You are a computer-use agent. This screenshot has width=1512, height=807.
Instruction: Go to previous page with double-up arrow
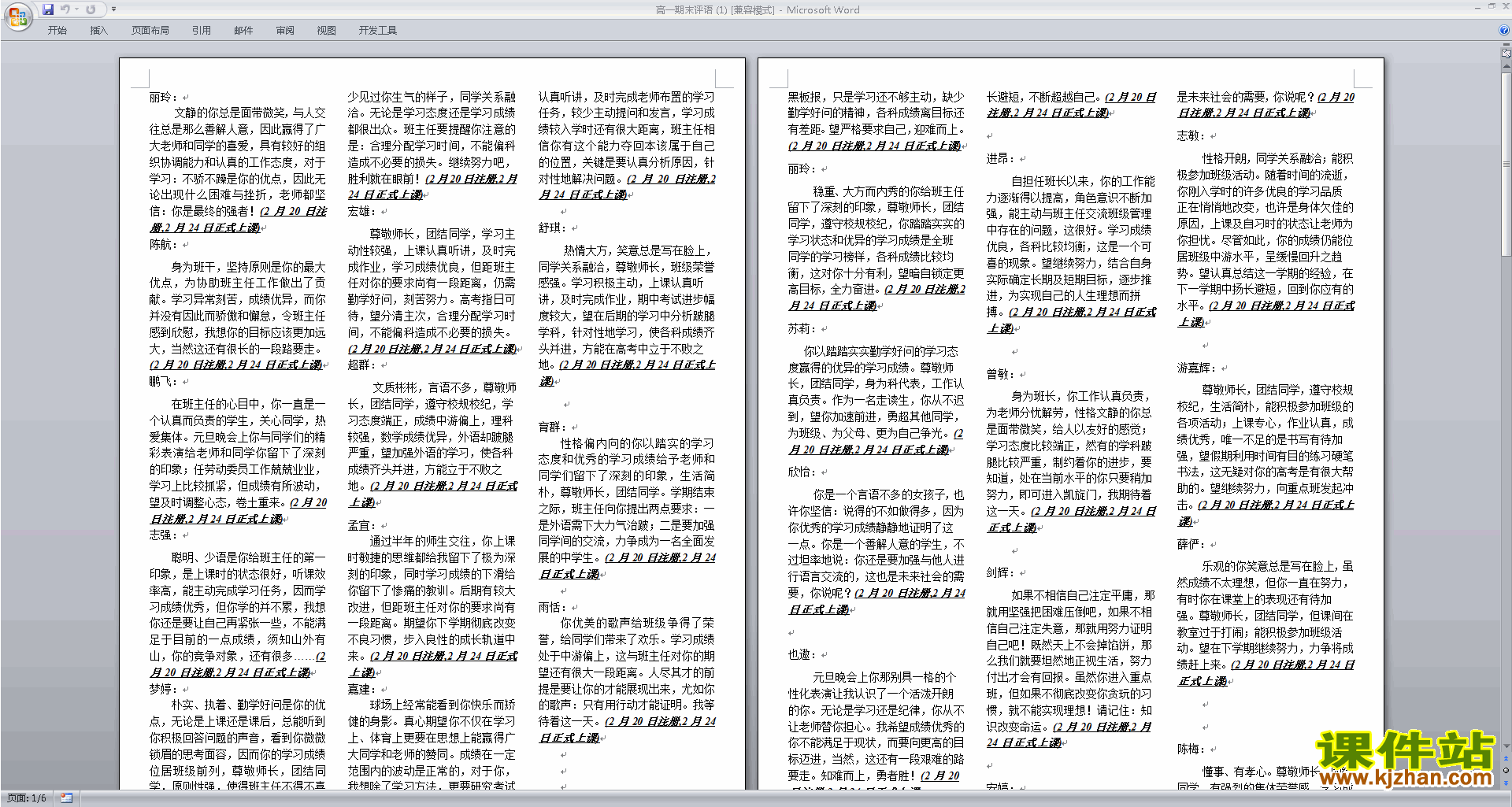tap(1506, 758)
